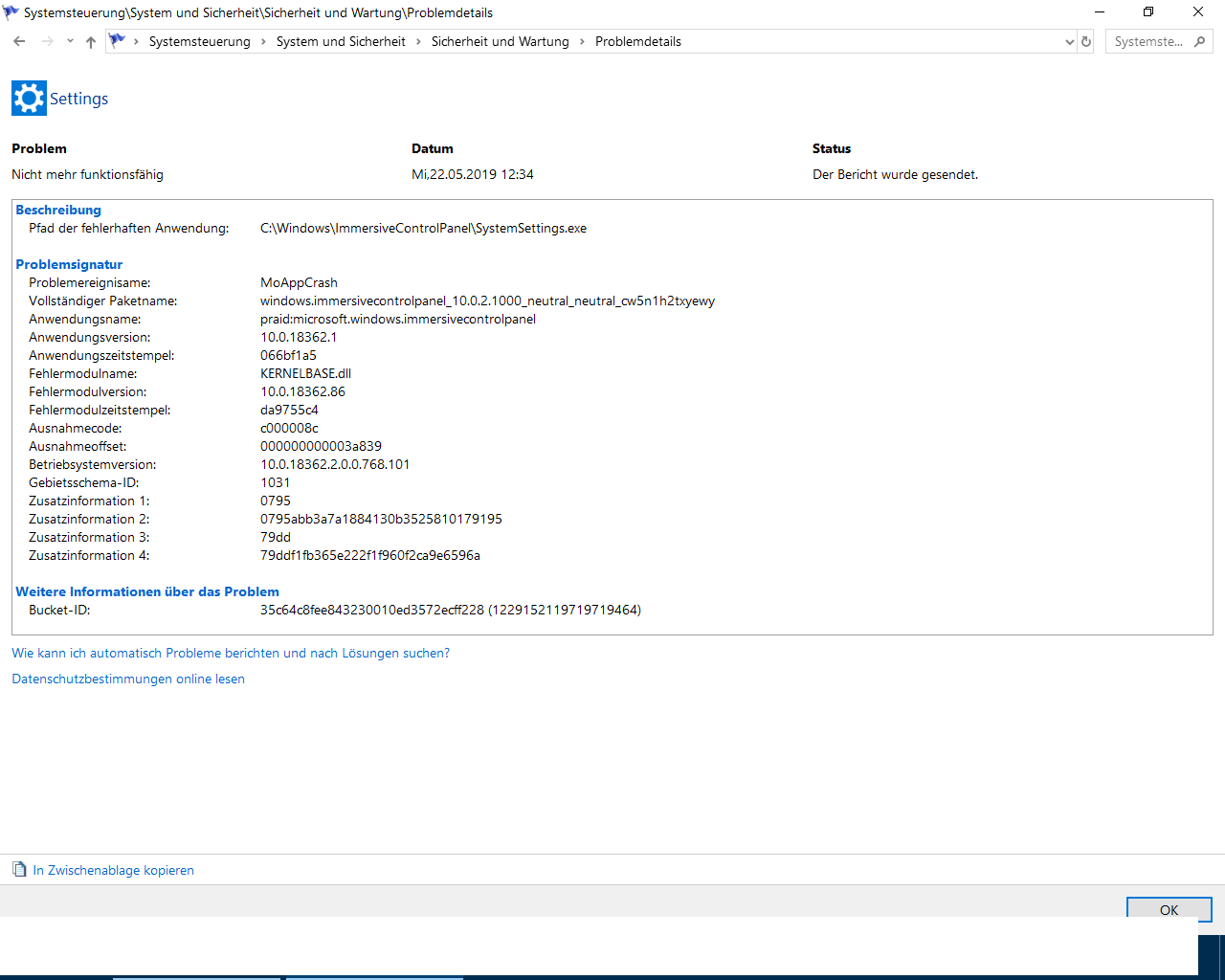Viewport: 1225px width, 980px height.
Task: Select Fehlermodulversion 10.0.18362.86
Action: (302, 391)
